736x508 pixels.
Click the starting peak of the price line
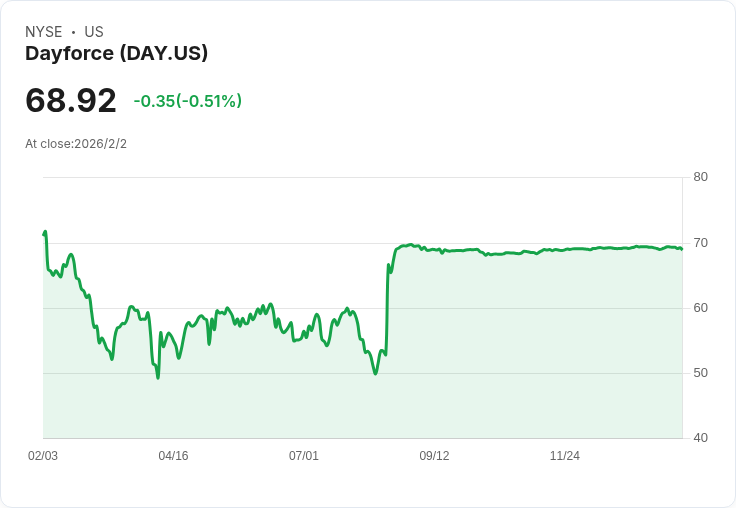point(45,232)
